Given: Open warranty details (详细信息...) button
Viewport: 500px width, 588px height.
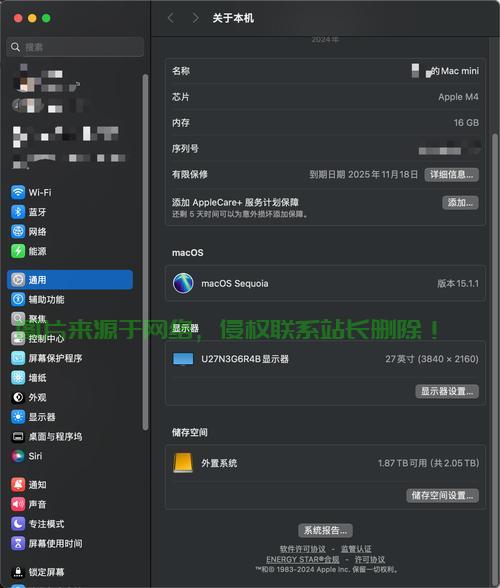Looking at the screenshot, I should 451,174.
